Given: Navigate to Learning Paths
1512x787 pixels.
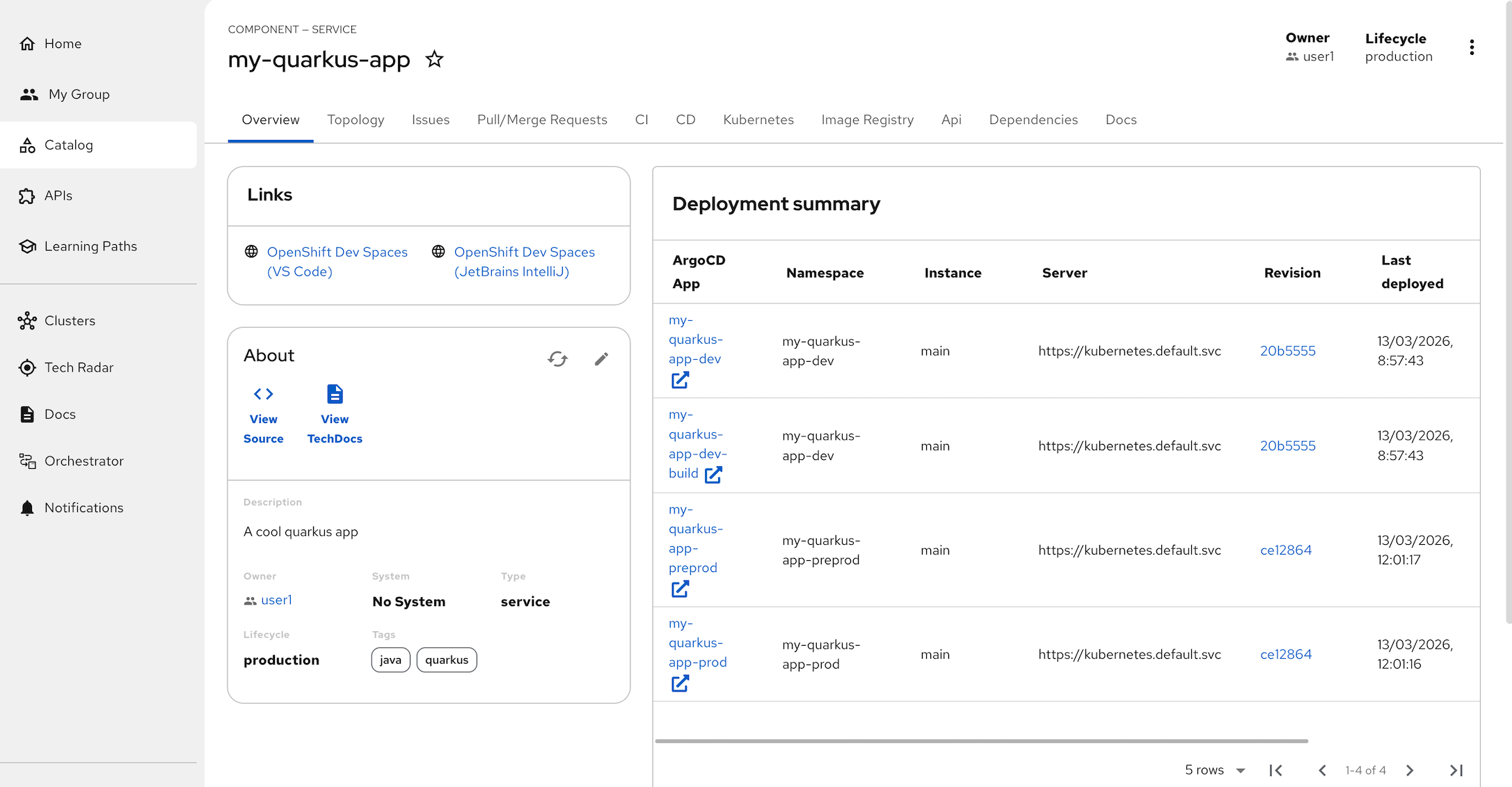Looking at the screenshot, I should (x=90, y=246).
